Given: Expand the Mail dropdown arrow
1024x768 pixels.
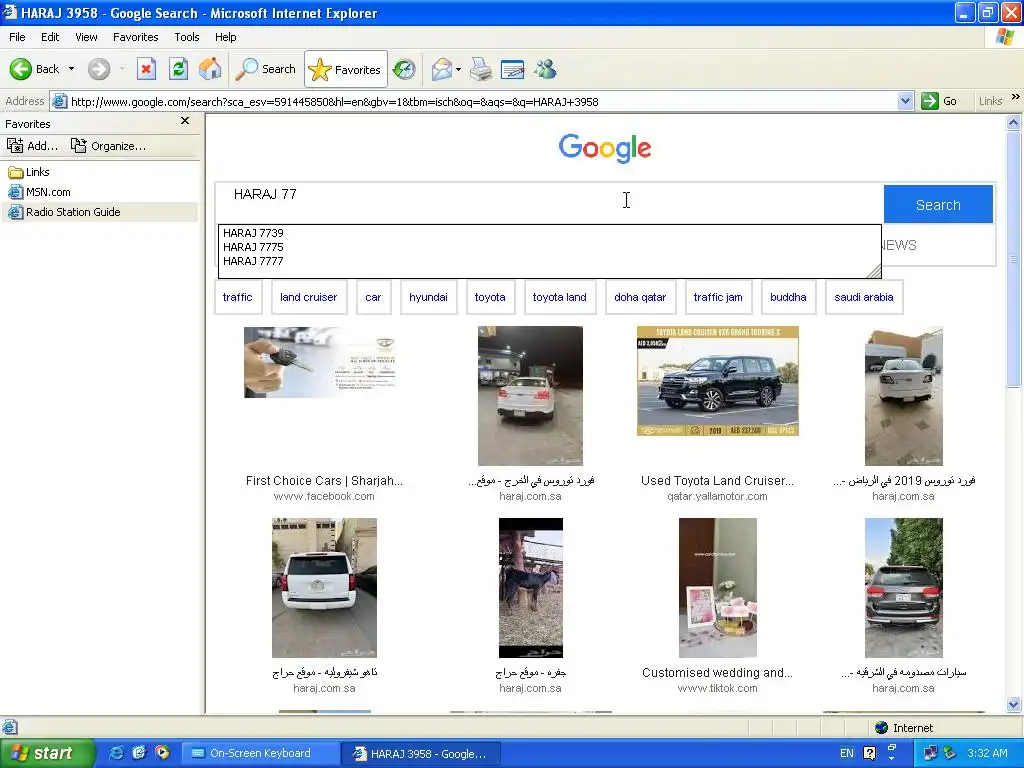Looking at the screenshot, I should coord(458,69).
